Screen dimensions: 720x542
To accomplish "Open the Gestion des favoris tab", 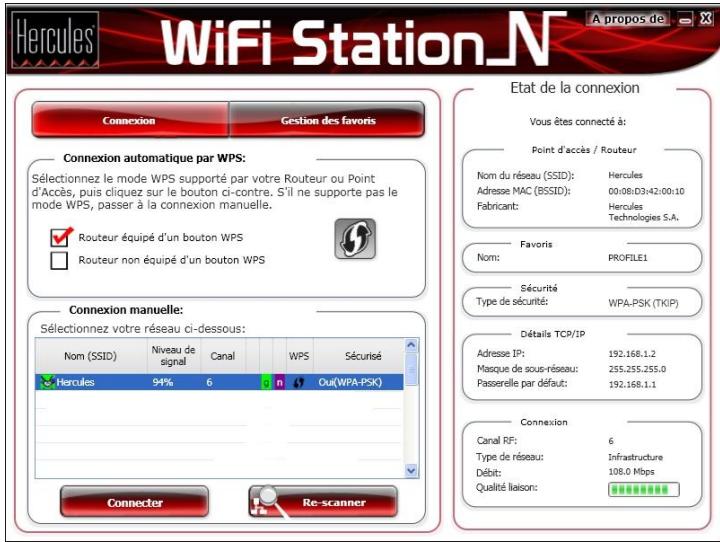I will coord(327,120).
